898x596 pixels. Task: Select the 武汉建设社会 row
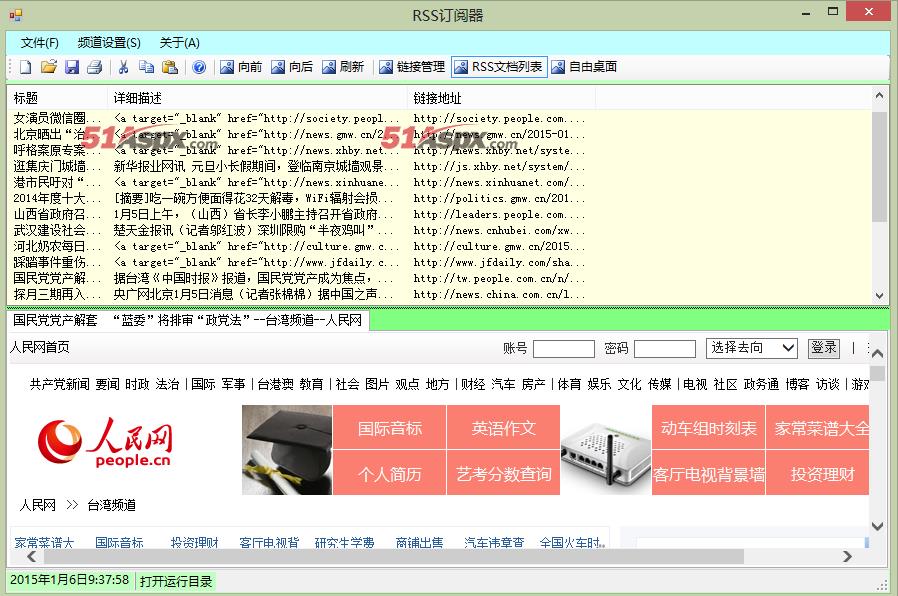(x=299, y=231)
